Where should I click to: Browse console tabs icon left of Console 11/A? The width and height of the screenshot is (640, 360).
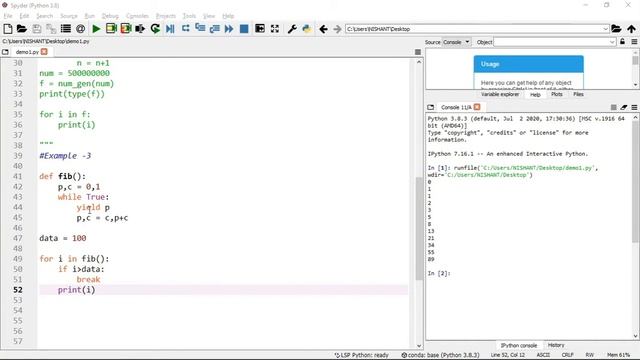pos(431,107)
